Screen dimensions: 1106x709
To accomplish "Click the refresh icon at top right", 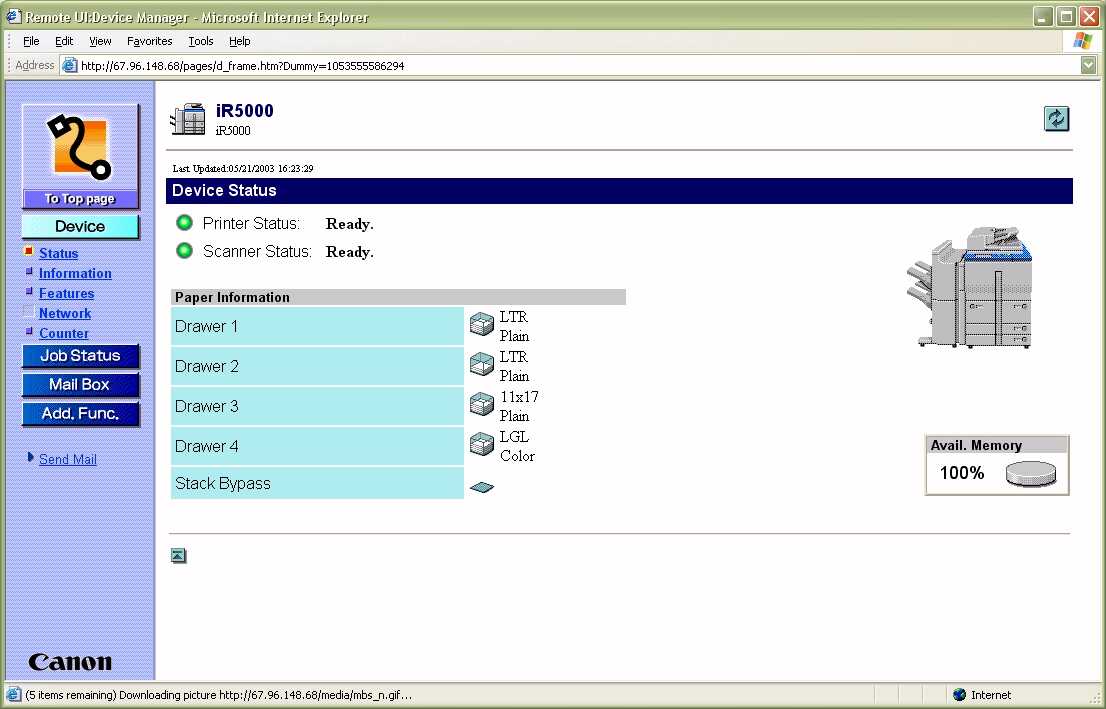I will coord(1056,118).
